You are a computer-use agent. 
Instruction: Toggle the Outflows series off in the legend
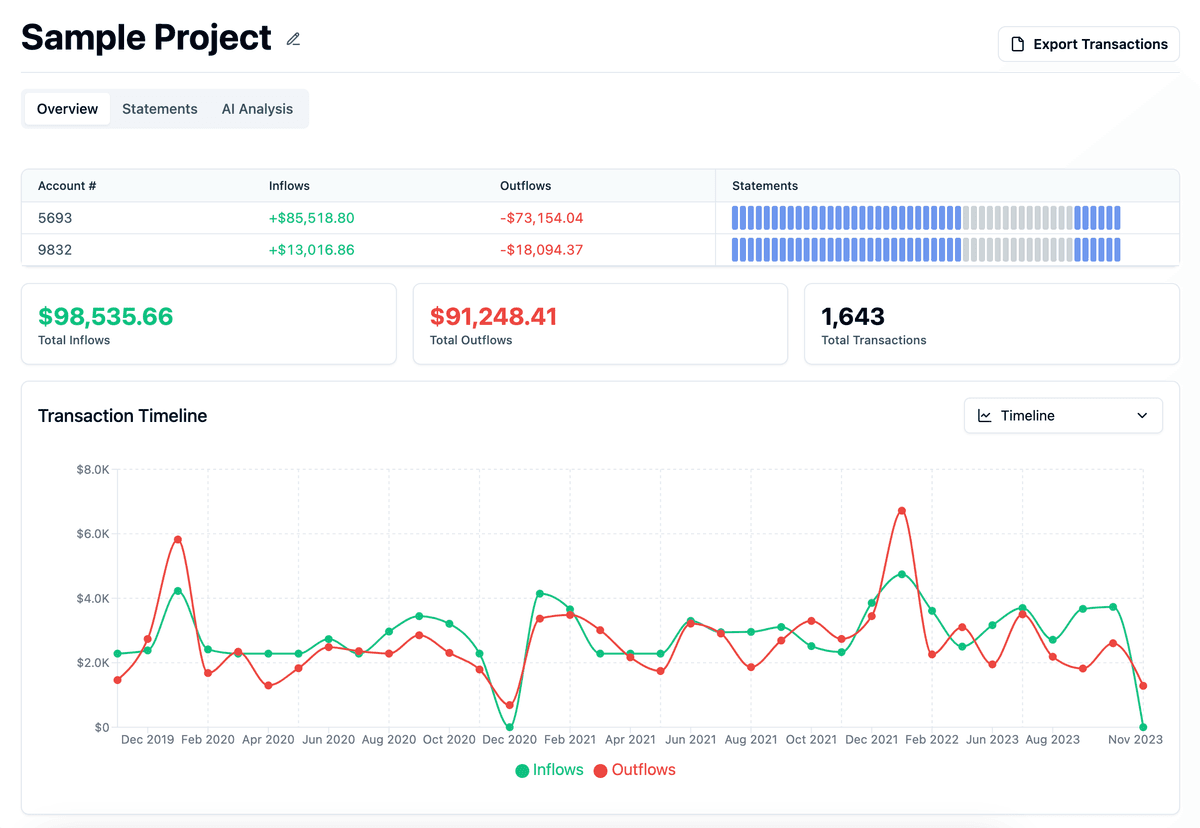[645, 770]
